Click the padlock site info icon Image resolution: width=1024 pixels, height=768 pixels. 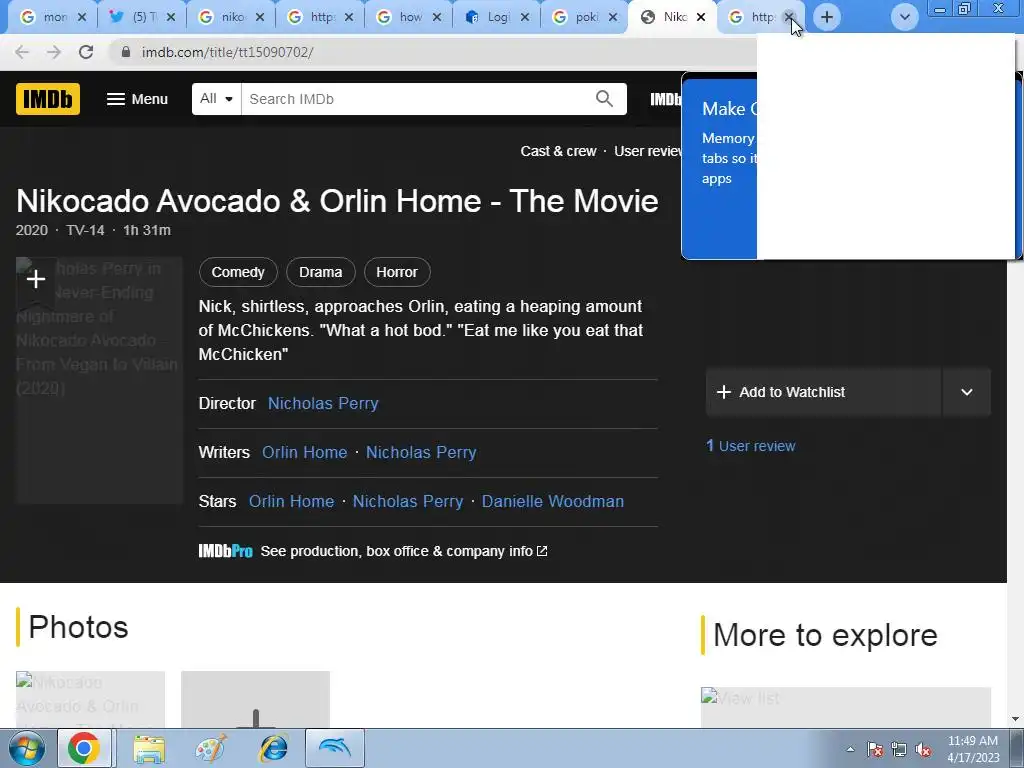pyautogui.click(x=125, y=52)
